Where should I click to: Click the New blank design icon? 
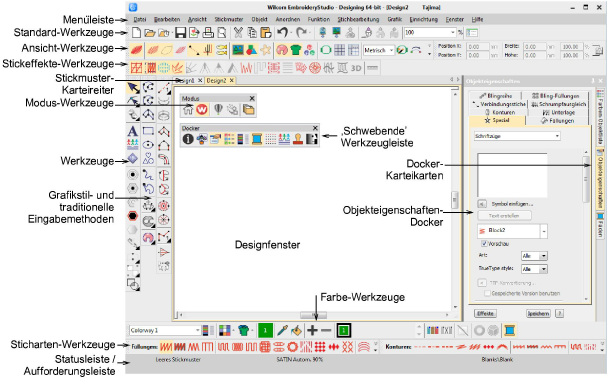pyautogui.click(x=136, y=33)
